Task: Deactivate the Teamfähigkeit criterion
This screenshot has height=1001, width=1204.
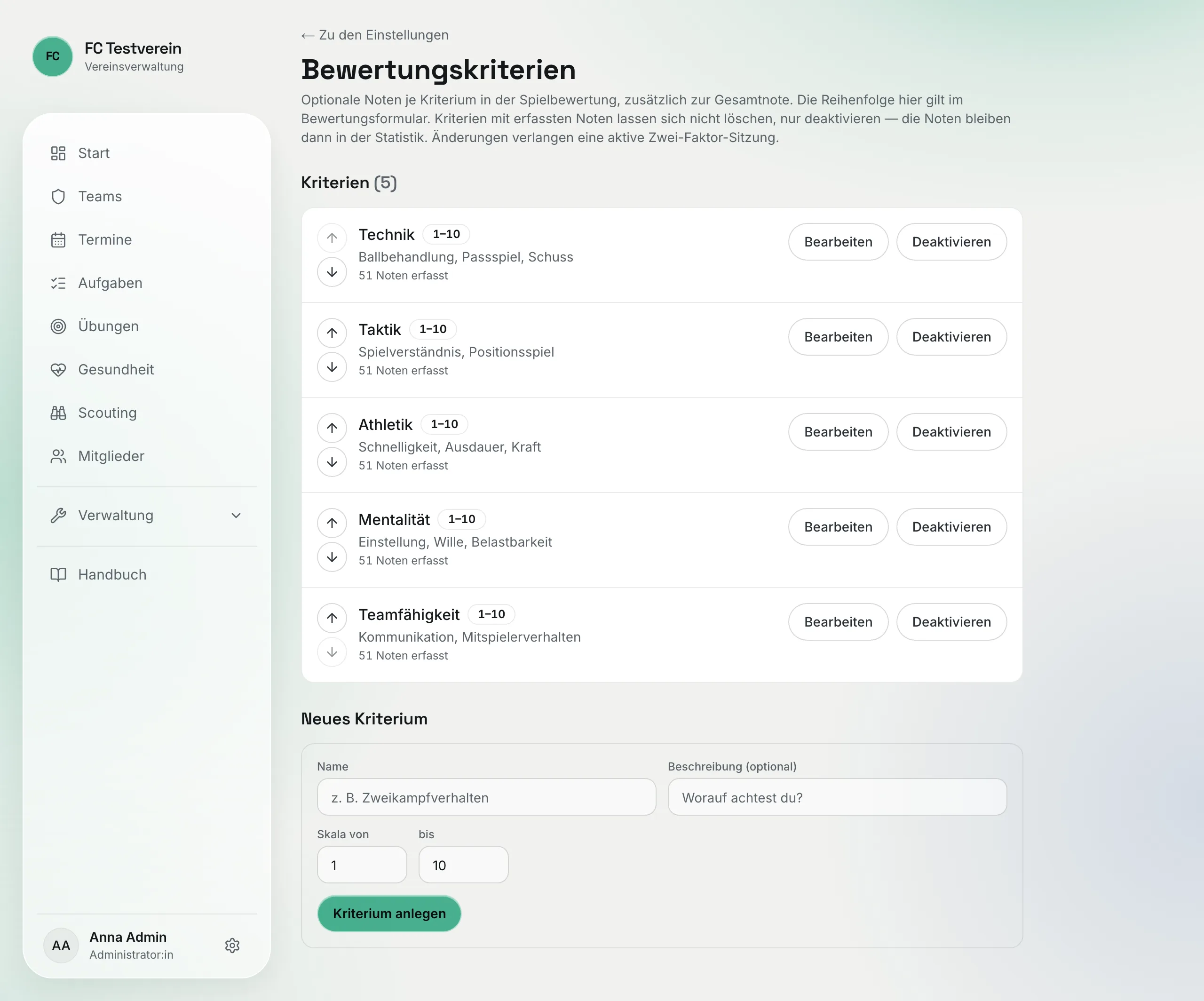Action: (x=951, y=622)
